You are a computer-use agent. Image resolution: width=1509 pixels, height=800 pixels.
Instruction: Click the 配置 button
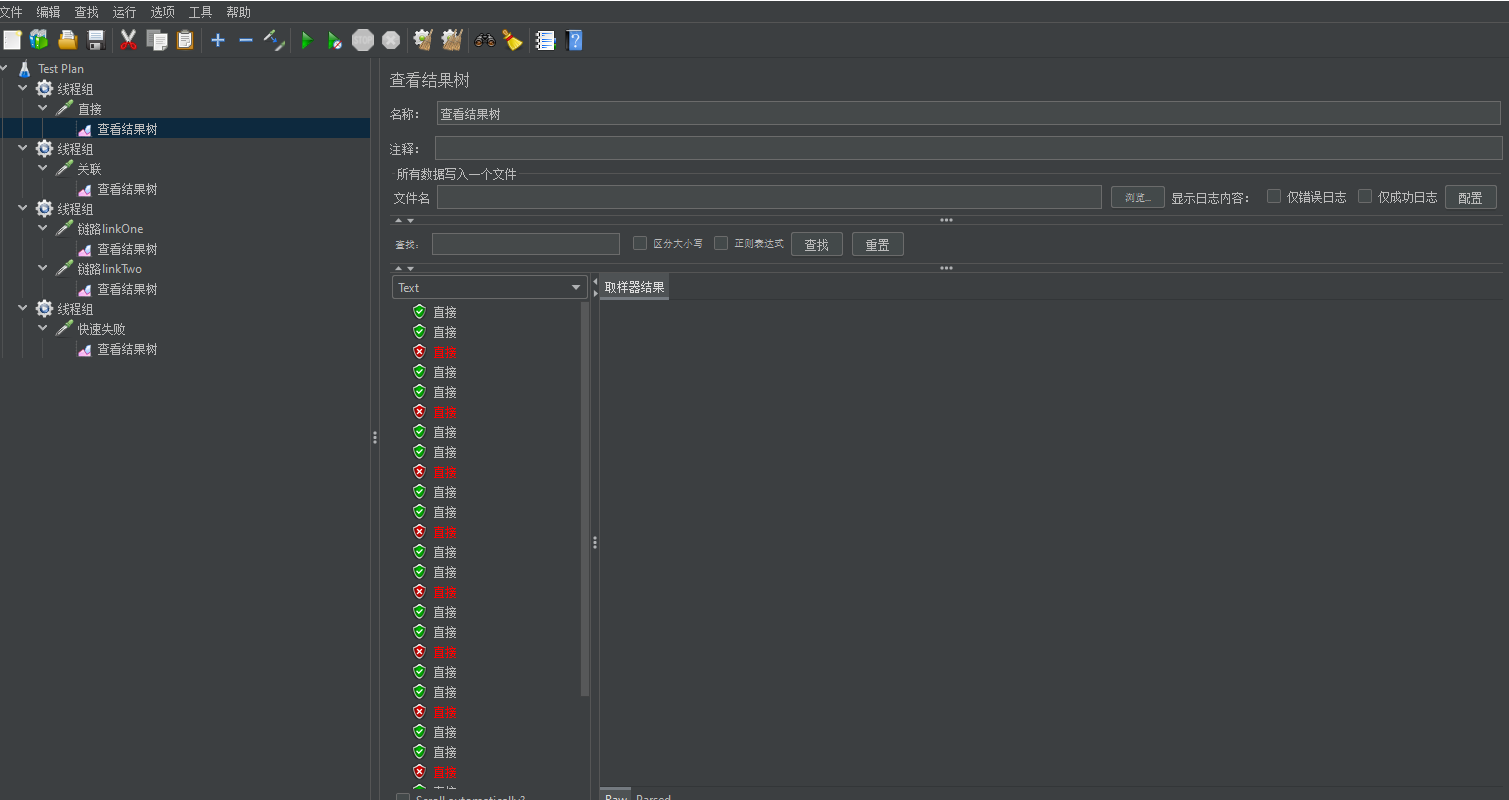pos(1470,197)
